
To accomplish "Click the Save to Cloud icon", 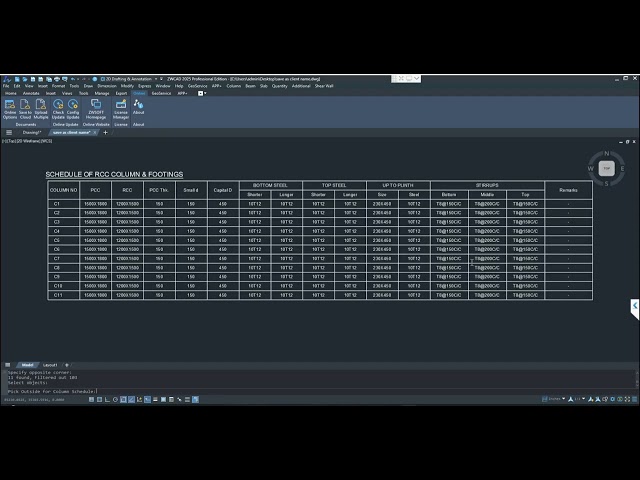I will pos(25,109).
